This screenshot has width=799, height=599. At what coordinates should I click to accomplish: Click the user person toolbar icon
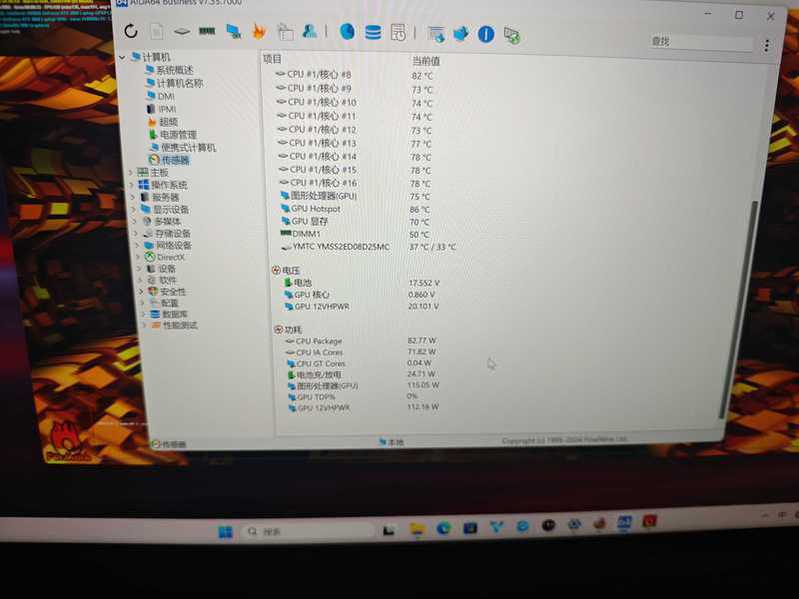(x=309, y=32)
